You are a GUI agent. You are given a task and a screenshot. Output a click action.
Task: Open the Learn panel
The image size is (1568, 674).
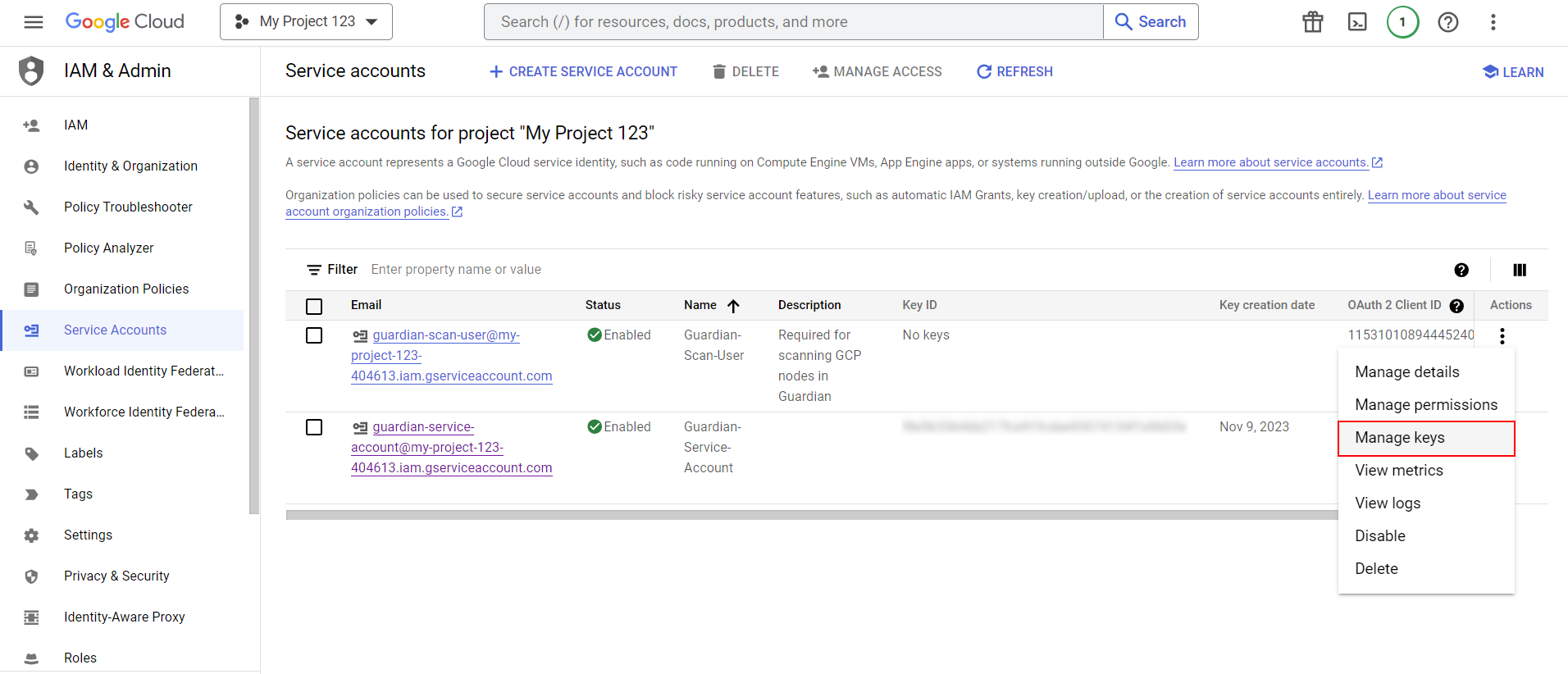click(1513, 72)
